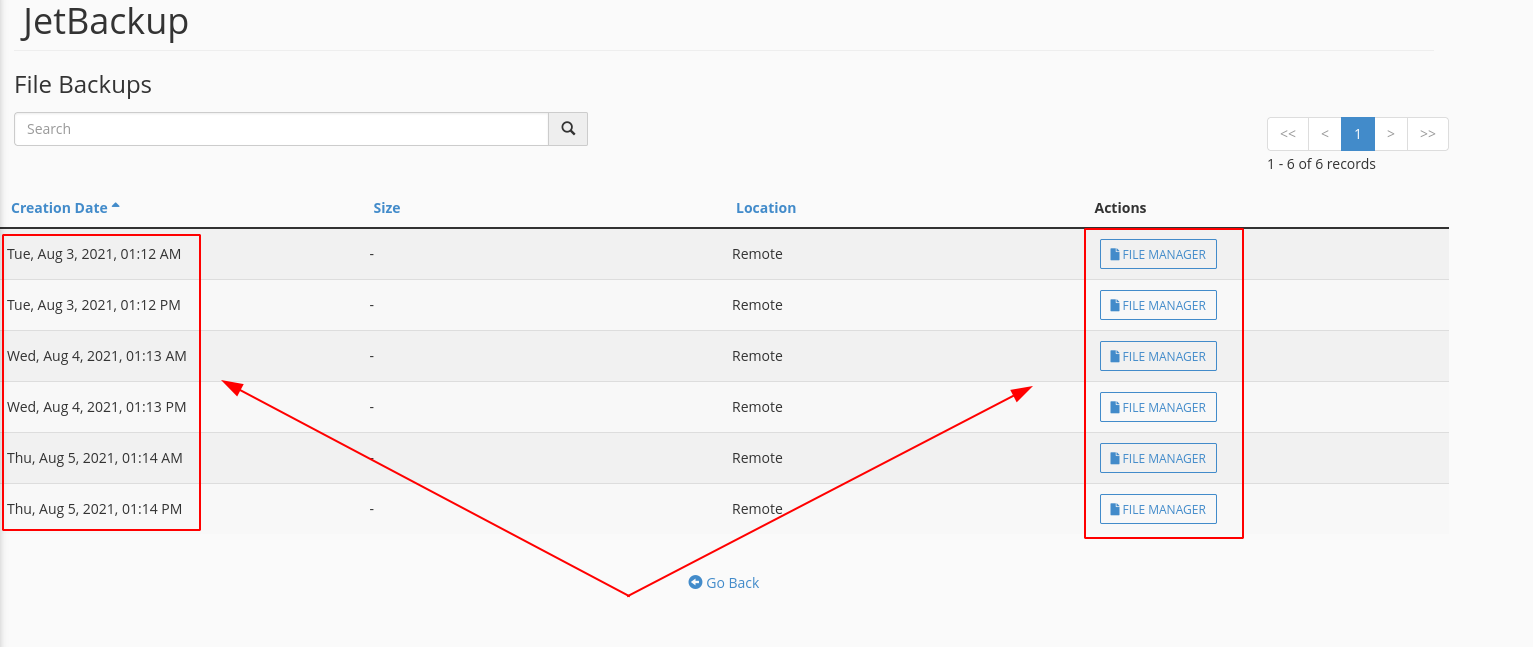The height and width of the screenshot is (647, 1533).
Task: Go to next page with > button
Action: [x=1391, y=134]
